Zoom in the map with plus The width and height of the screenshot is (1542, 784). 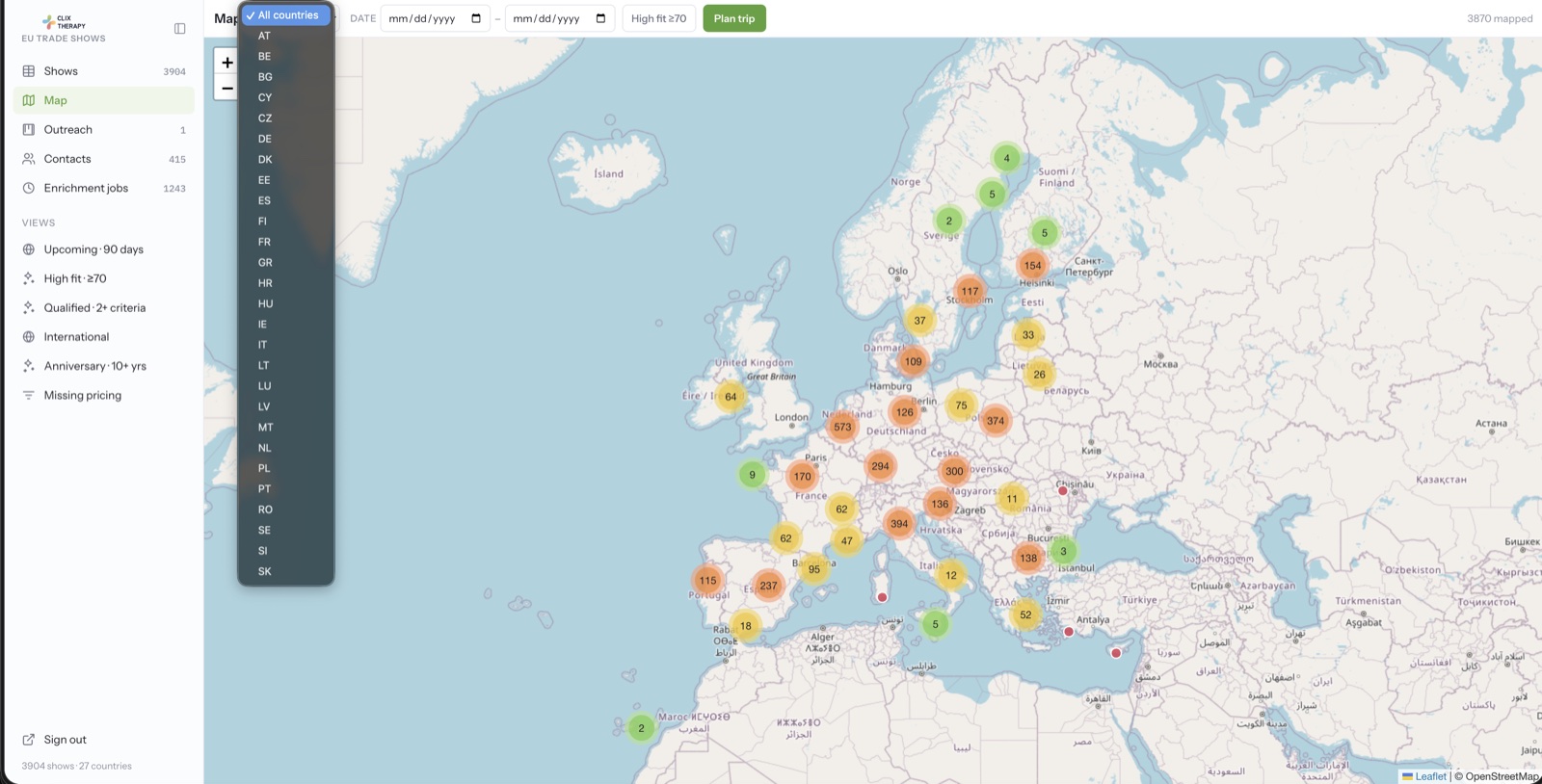[x=227, y=63]
